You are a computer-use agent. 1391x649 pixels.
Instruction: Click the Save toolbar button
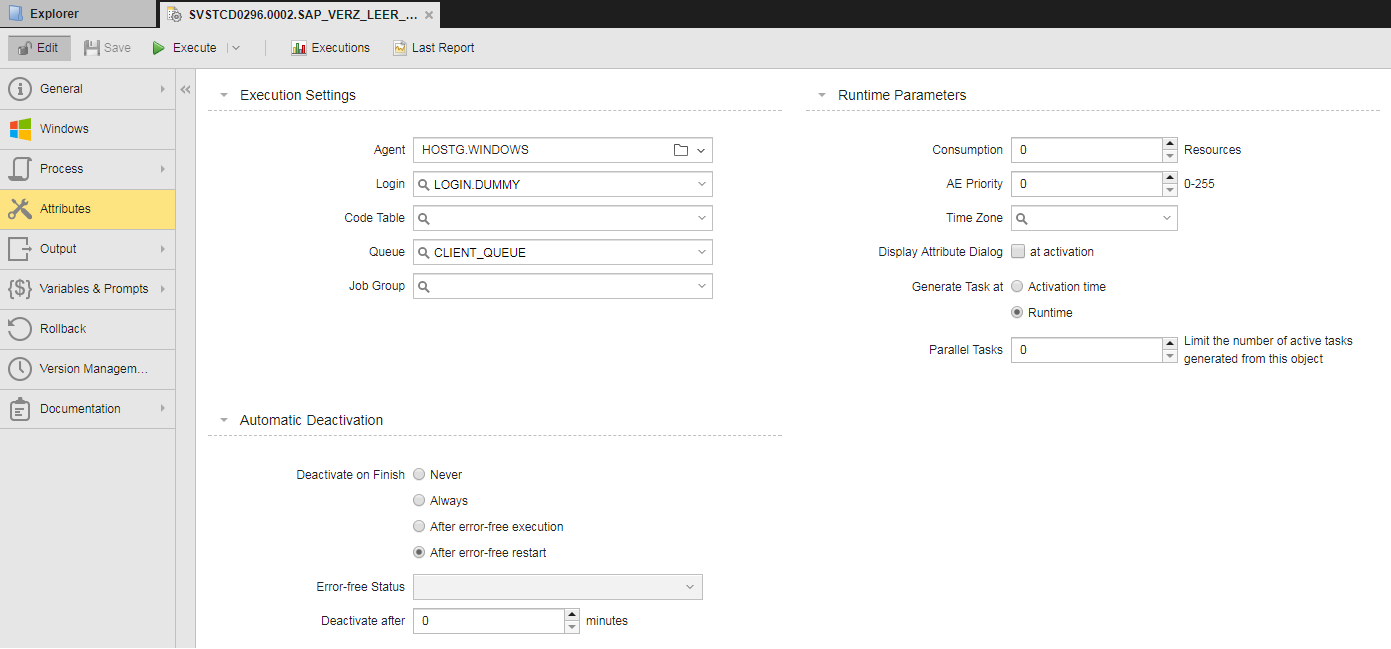point(107,48)
